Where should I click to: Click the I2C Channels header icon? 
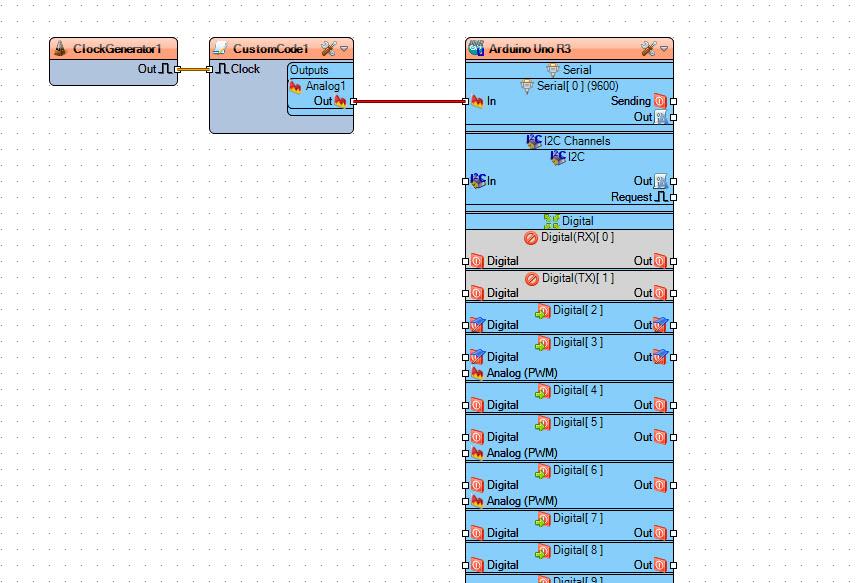[534, 141]
